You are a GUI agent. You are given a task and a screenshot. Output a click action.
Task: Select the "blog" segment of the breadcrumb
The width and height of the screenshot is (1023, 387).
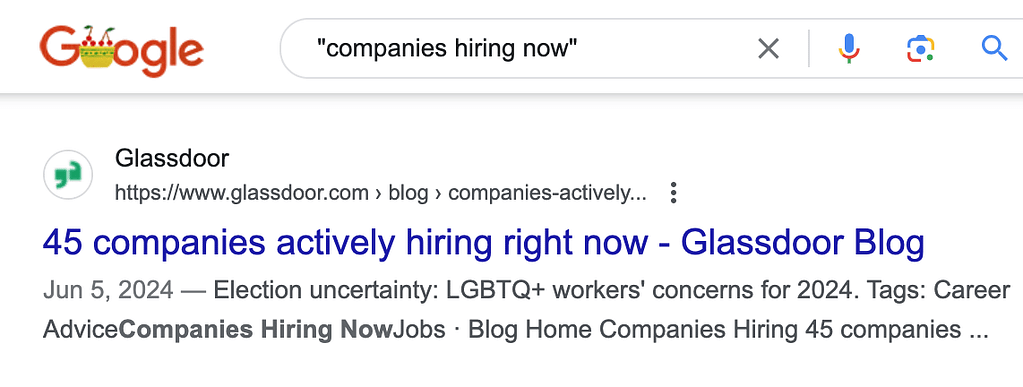(x=408, y=193)
